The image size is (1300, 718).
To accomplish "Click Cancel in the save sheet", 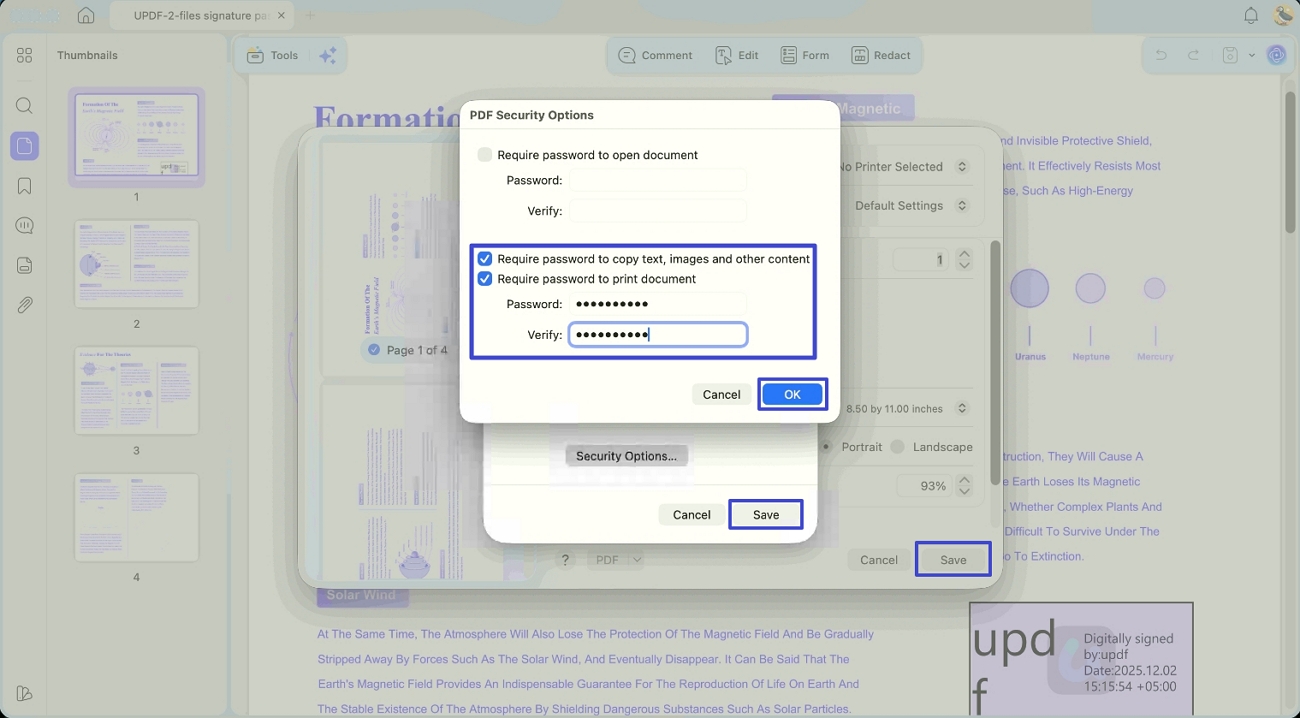I will [x=691, y=515].
